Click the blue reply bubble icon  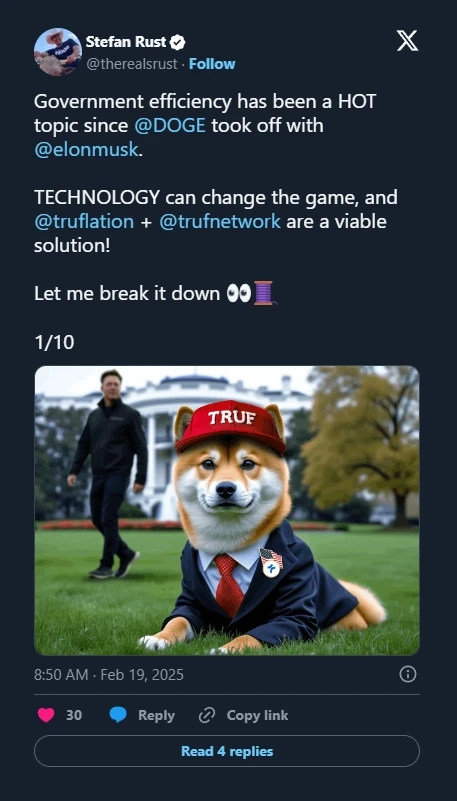(x=118, y=715)
